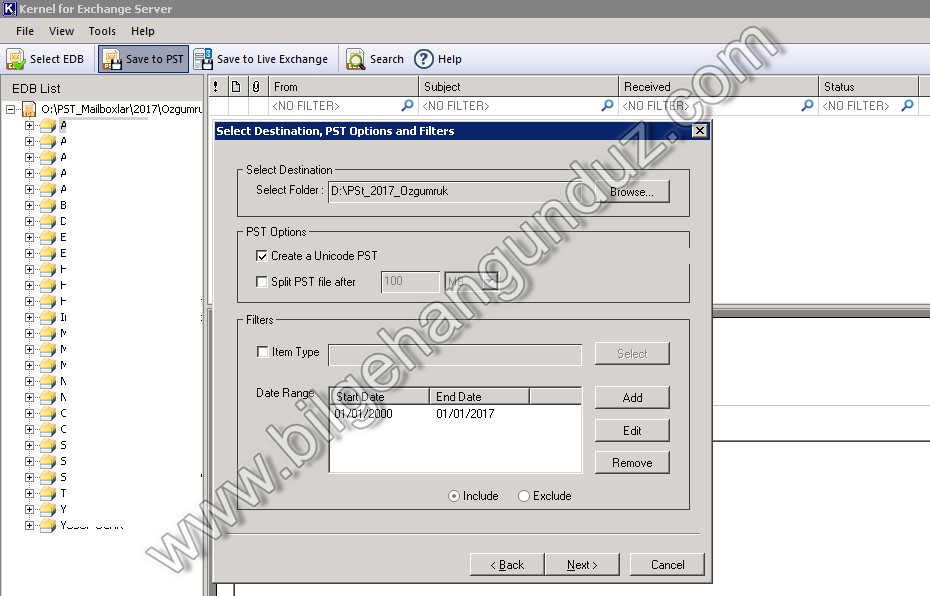930x596 pixels.
Task: Open the Search tool icon
Action: tap(355, 59)
